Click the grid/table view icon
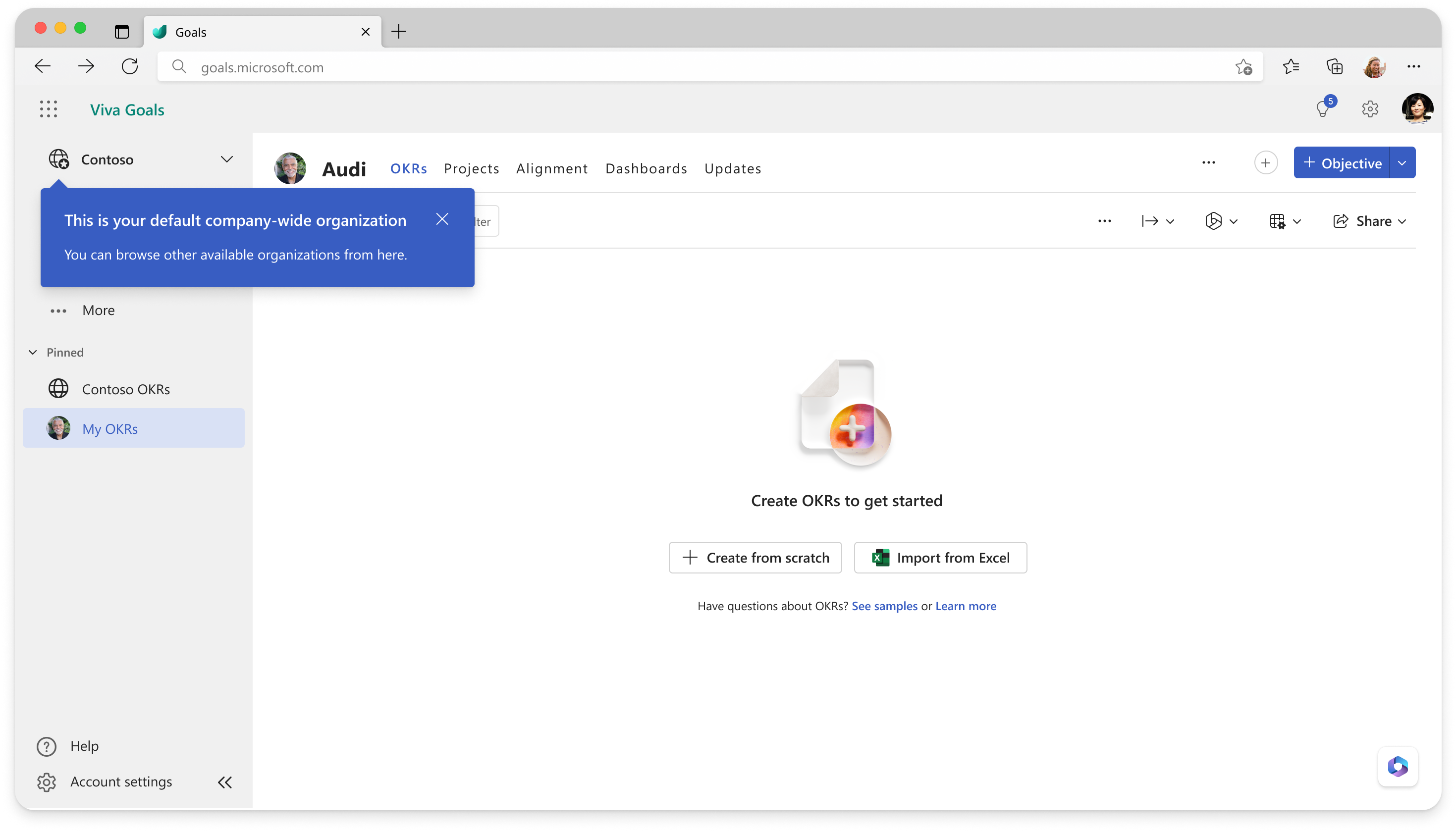This screenshot has width=1456, height=831. [1278, 221]
